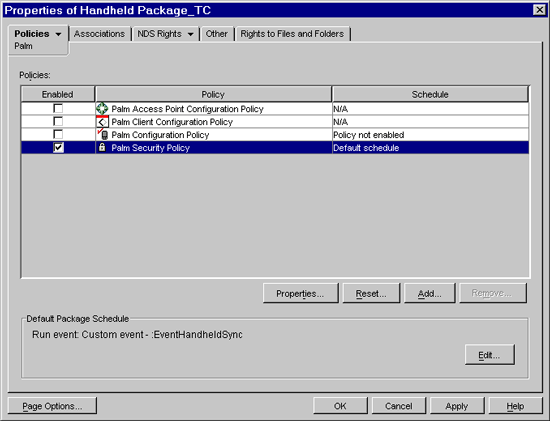Enable Palm Access Point Configuration Policy checkbox

coord(58,108)
